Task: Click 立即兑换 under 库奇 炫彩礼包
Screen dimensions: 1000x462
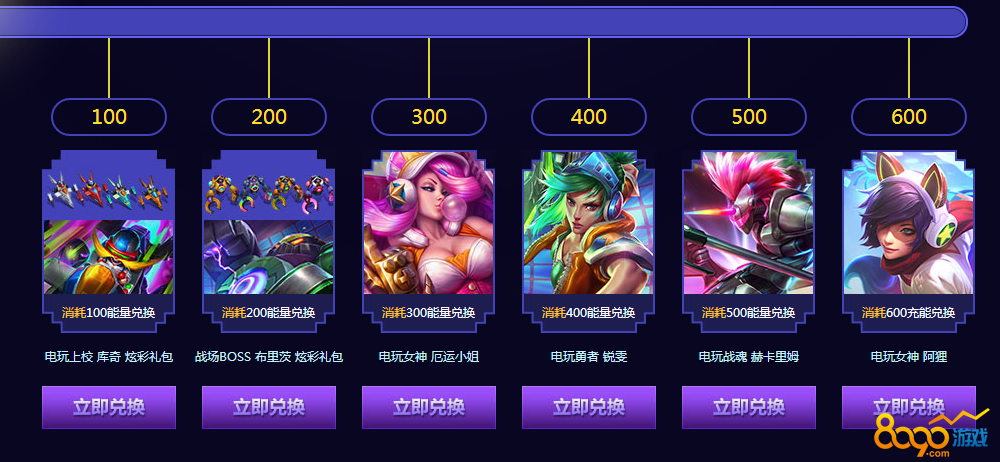Action: point(108,407)
